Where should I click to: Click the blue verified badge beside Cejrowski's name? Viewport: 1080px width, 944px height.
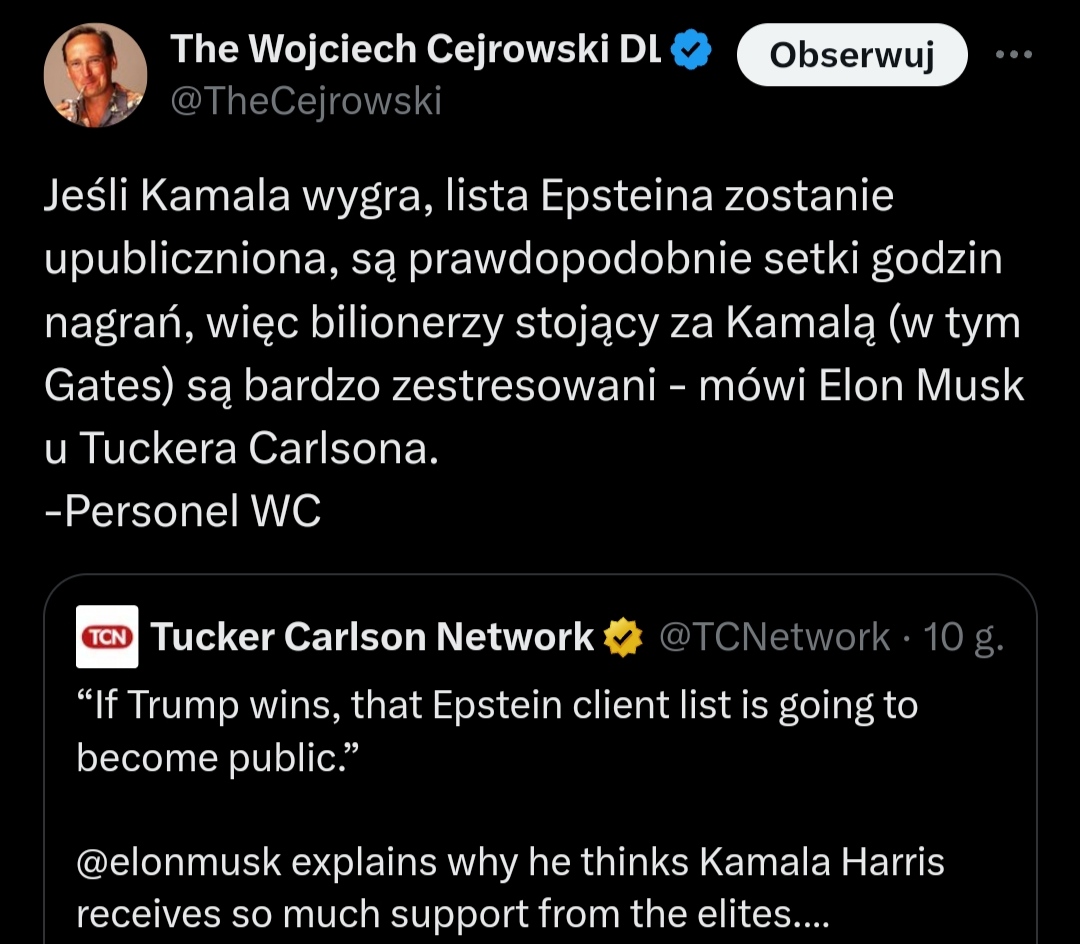[690, 50]
